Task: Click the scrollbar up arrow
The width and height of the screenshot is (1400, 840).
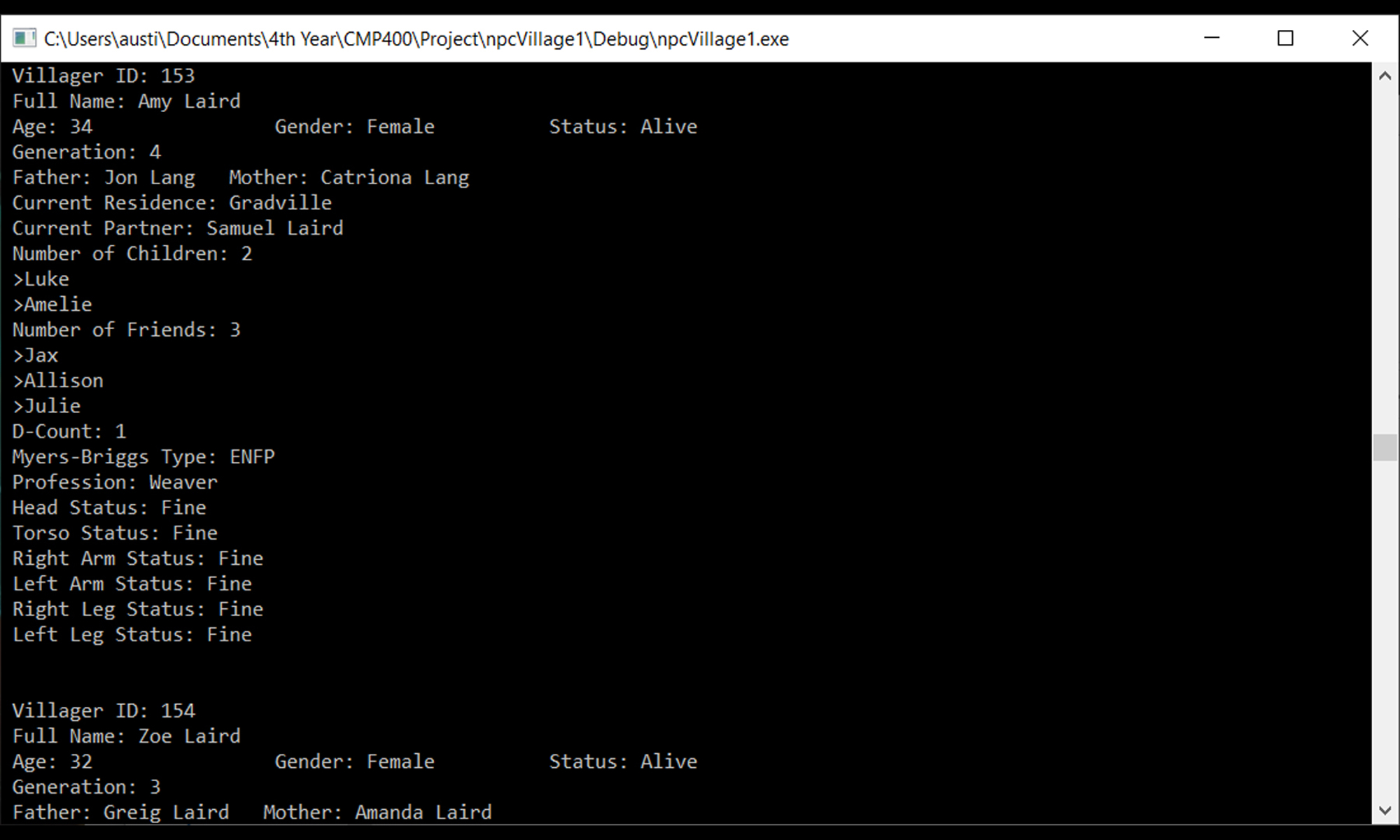Action: click(x=1385, y=76)
